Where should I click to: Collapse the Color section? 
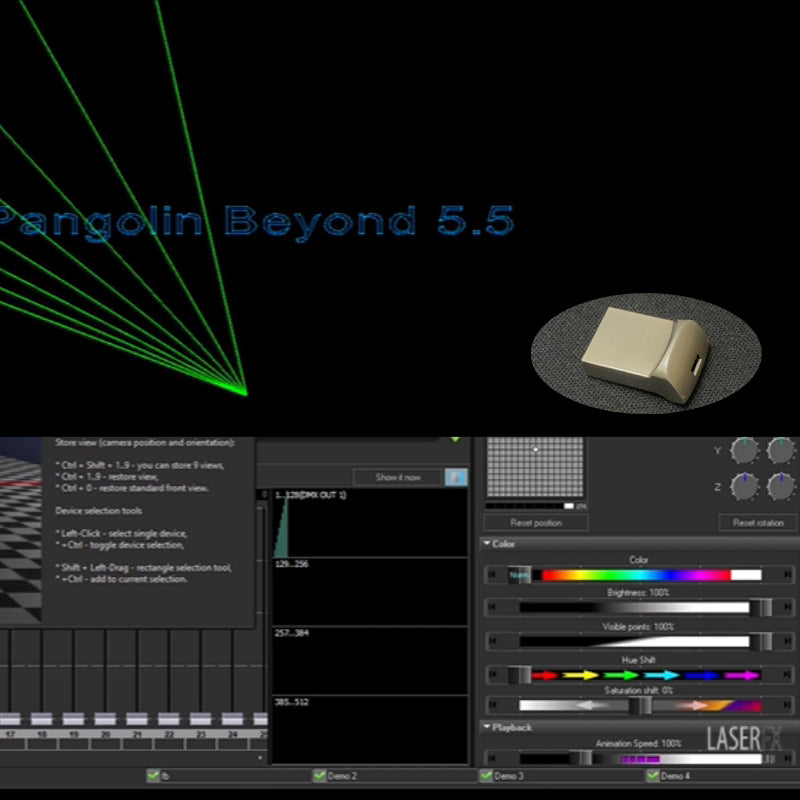[487, 544]
